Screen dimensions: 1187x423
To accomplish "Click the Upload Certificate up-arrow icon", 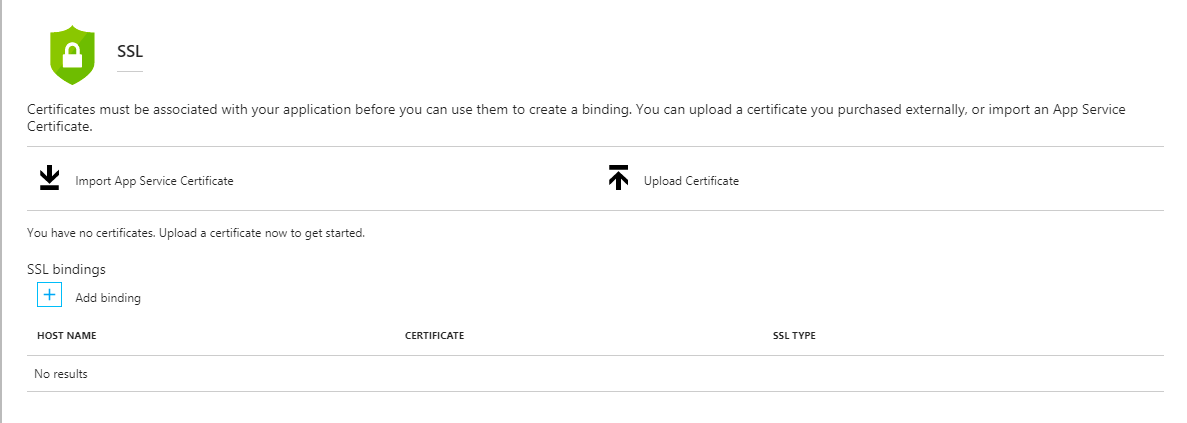I will tap(618, 179).
